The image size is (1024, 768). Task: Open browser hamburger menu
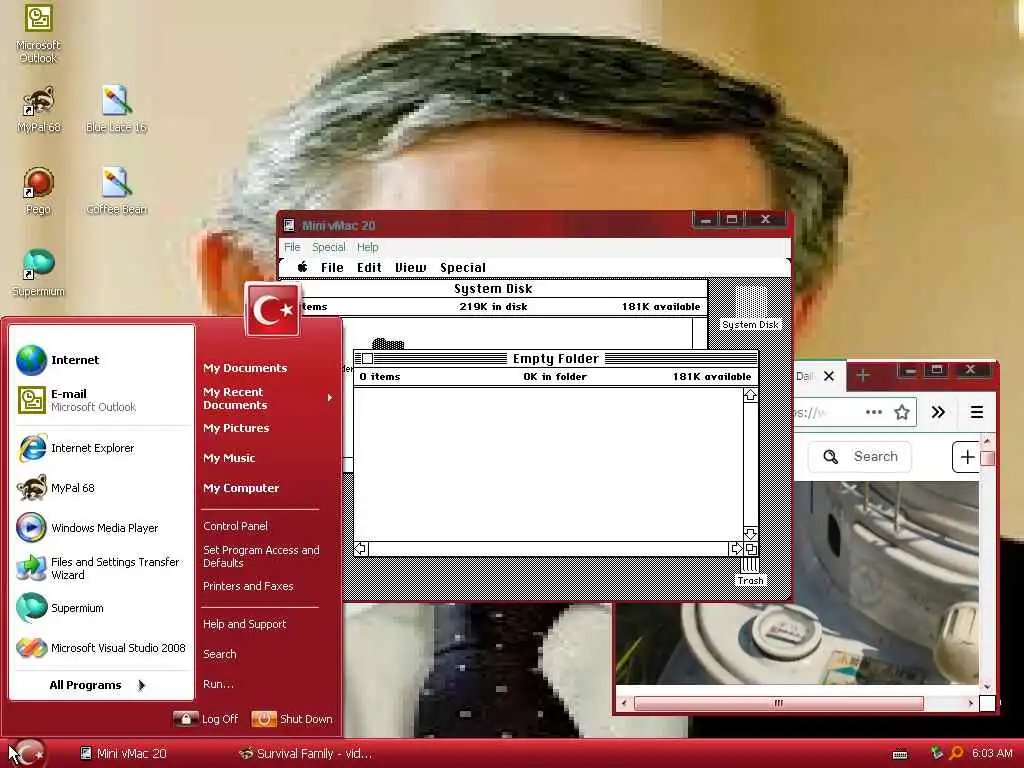tap(976, 412)
